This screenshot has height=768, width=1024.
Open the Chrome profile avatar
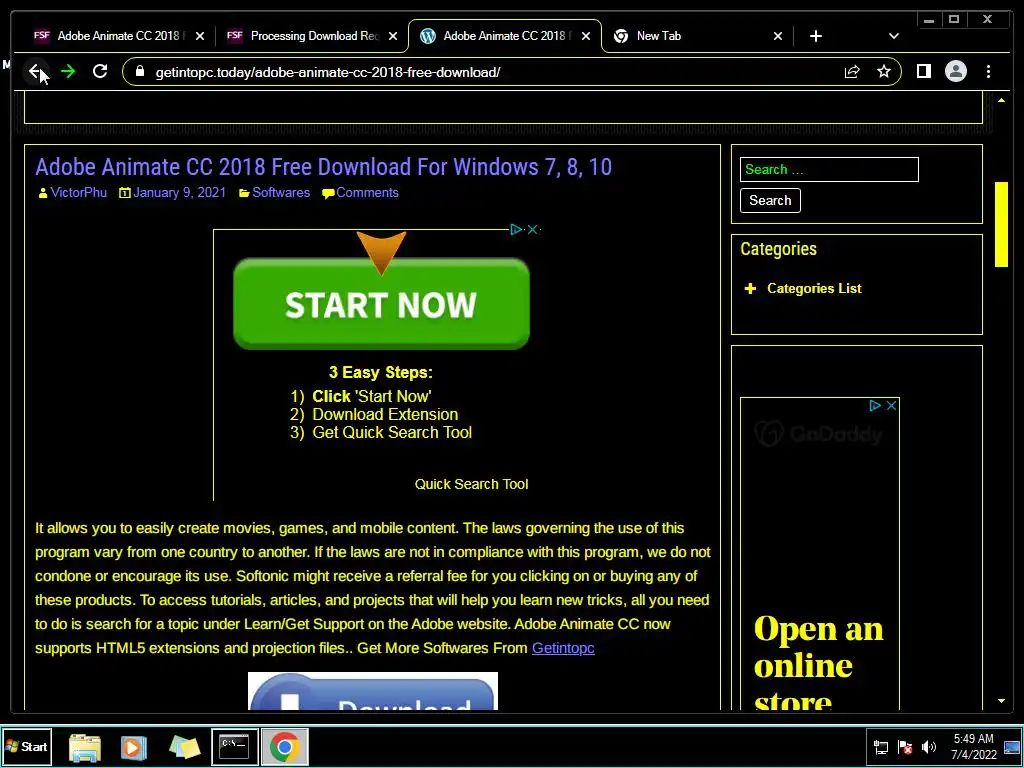(955, 71)
